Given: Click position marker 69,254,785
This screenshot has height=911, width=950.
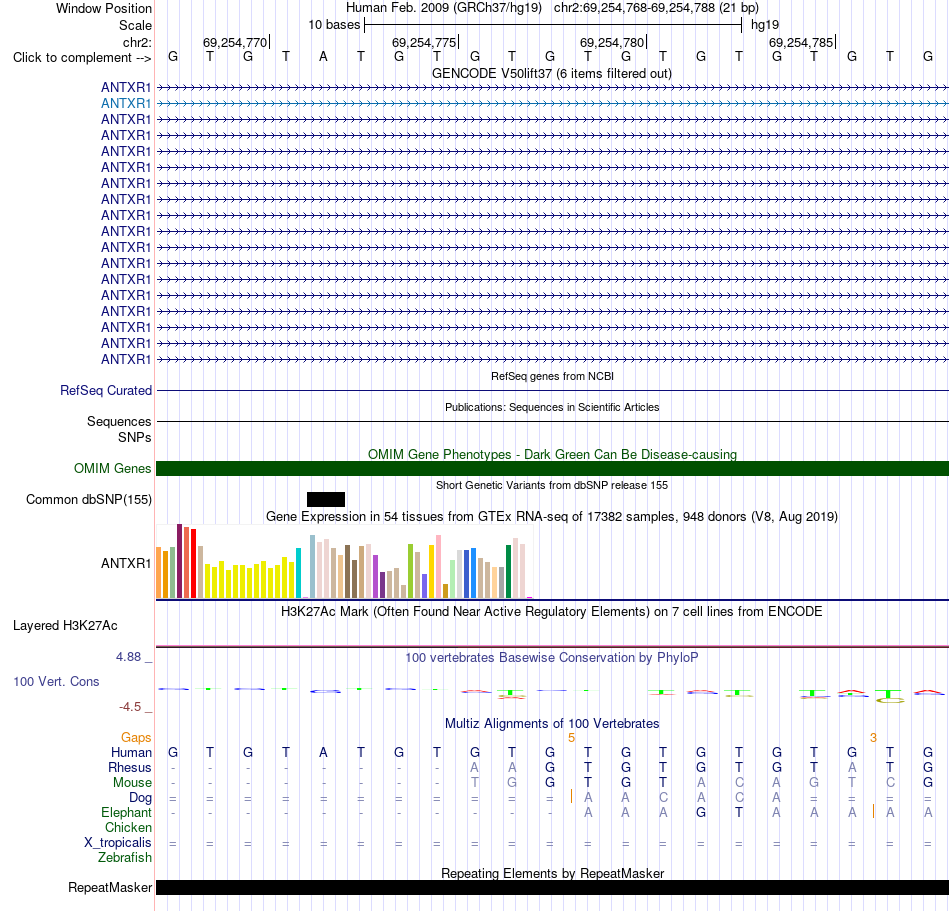Looking at the screenshot, I should 801,42.
